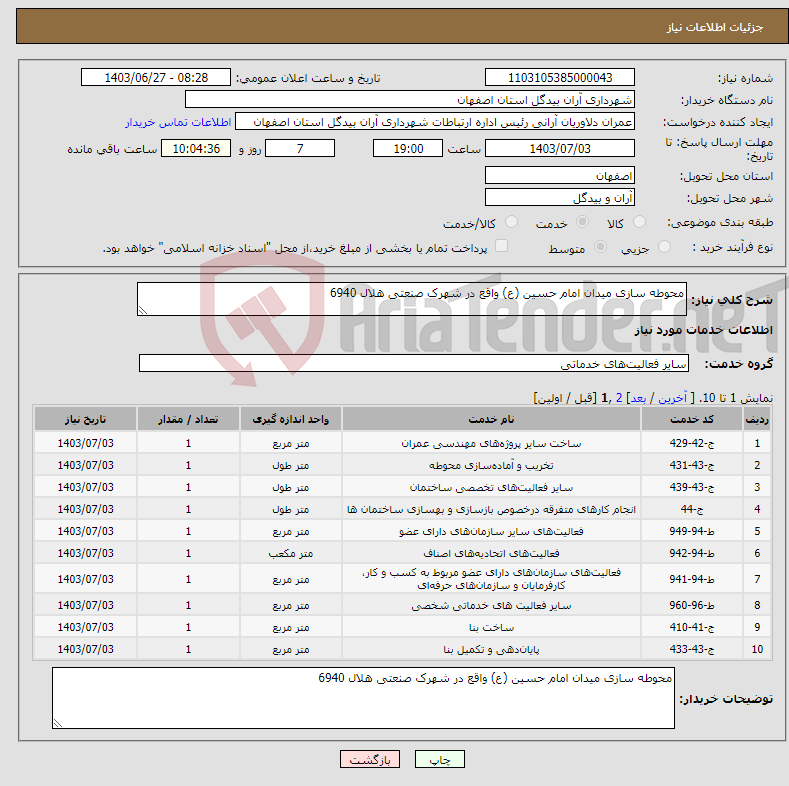Click the کد خدمت column header
789x786 pixels.
[692, 419]
